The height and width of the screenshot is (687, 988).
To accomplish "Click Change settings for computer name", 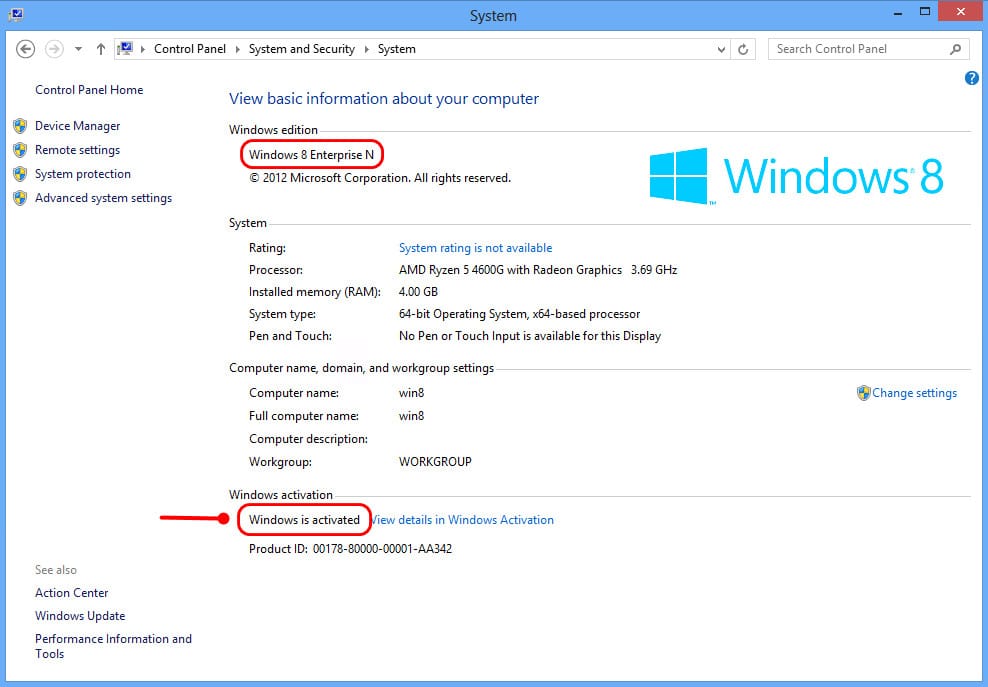I will [x=914, y=393].
